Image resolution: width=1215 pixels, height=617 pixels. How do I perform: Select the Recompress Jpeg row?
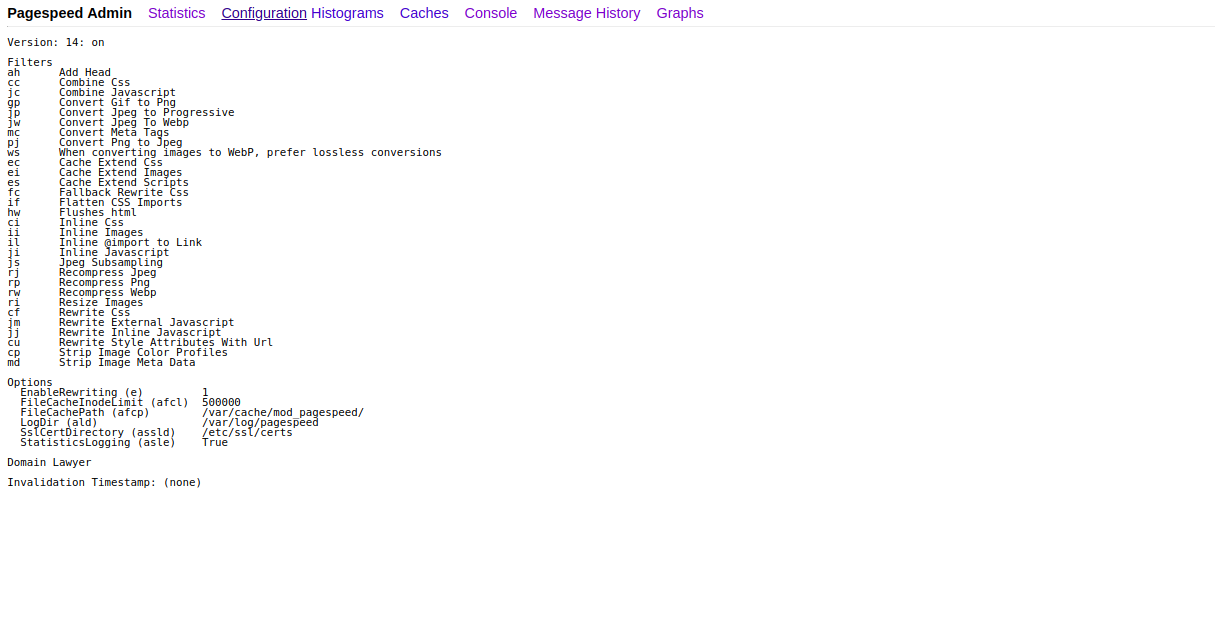82,272
